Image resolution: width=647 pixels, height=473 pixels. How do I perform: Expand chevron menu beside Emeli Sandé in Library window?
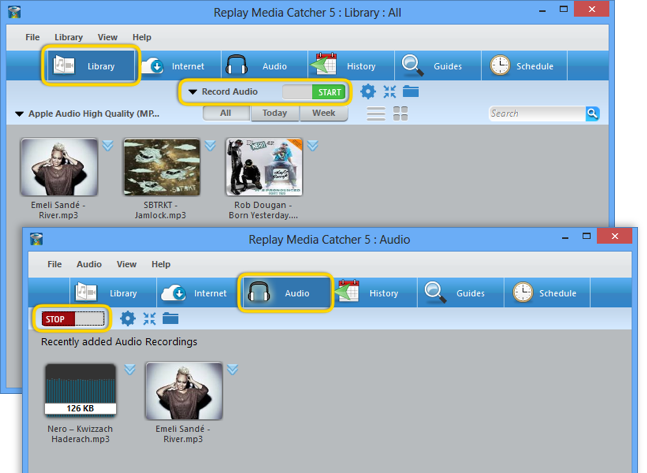tap(108, 146)
